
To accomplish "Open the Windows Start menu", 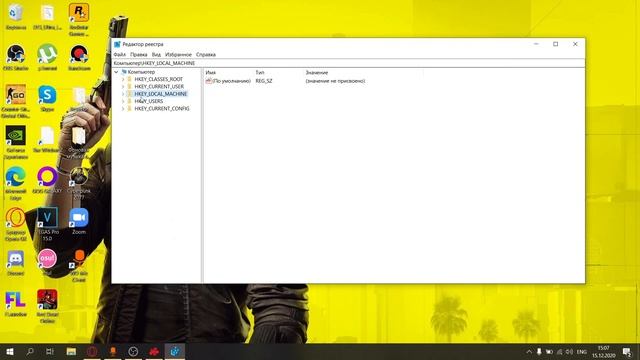I will point(10,351).
